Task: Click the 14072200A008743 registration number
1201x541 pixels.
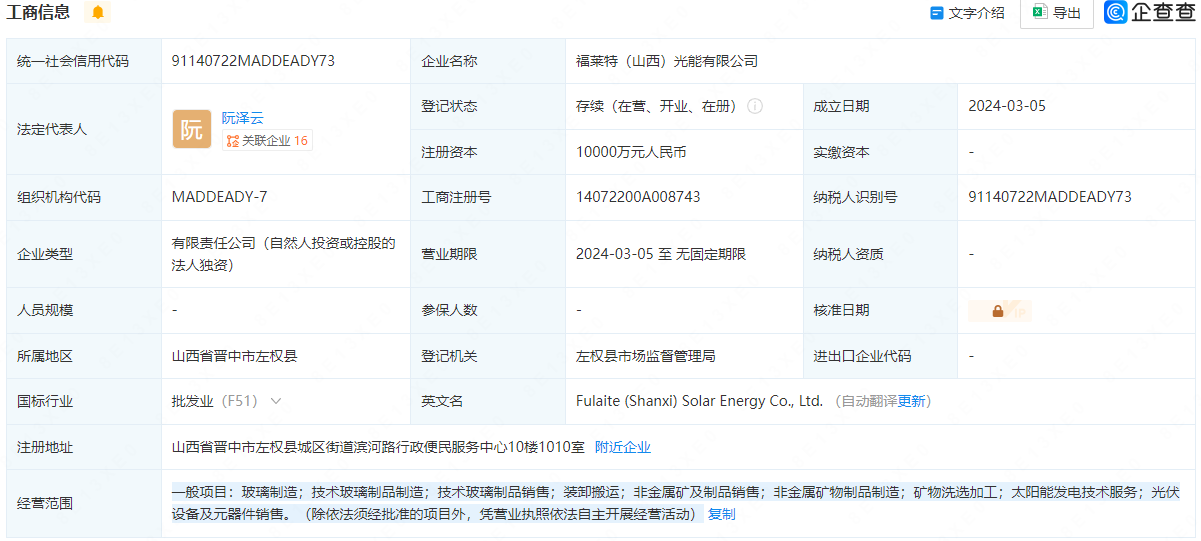Action: click(638, 197)
